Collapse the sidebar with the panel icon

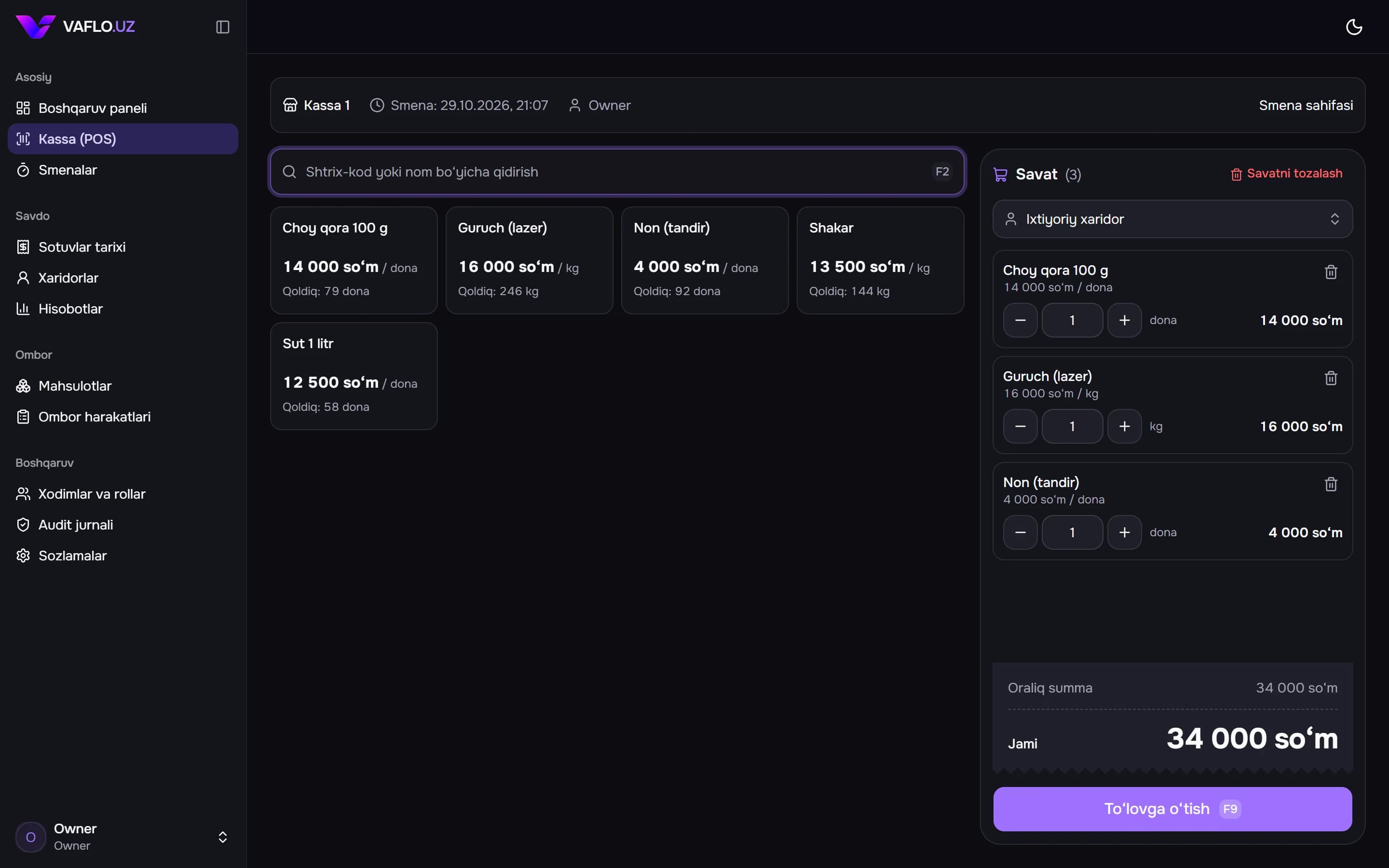point(223,27)
